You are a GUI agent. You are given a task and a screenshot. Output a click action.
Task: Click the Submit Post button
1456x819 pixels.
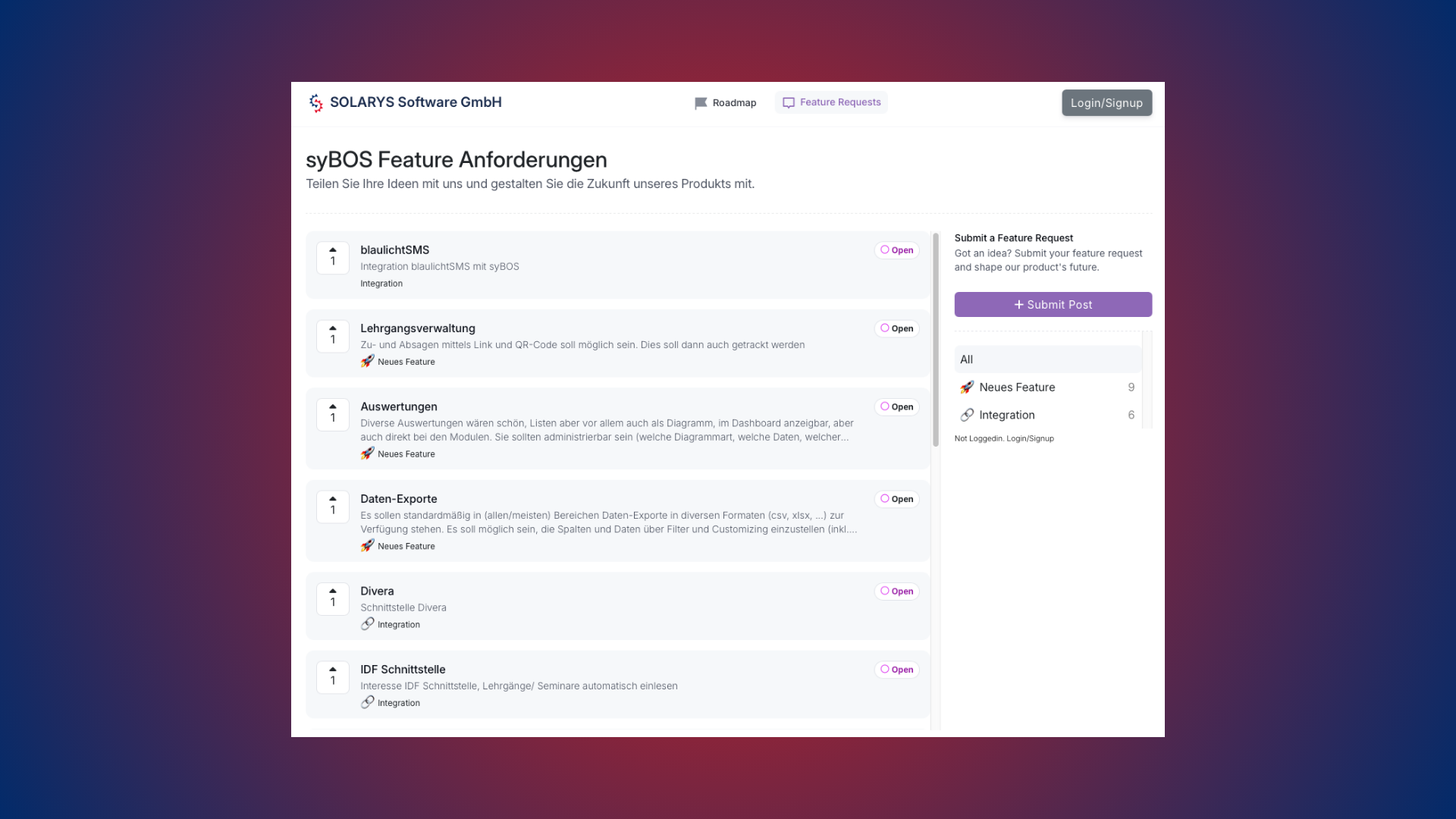pyautogui.click(x=1053, y=305)
